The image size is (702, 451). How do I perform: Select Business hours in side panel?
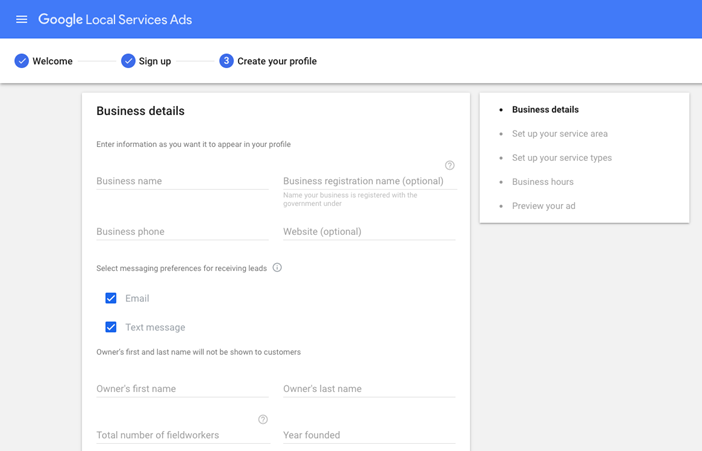[x=542, y=182]
